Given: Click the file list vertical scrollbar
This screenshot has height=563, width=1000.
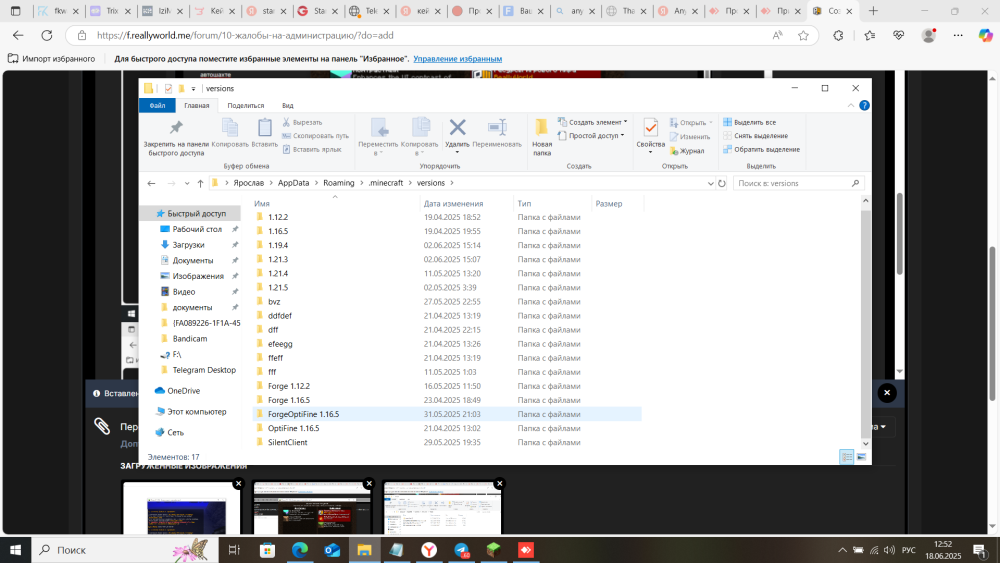Looking at the screenshot, I should 865,323.
